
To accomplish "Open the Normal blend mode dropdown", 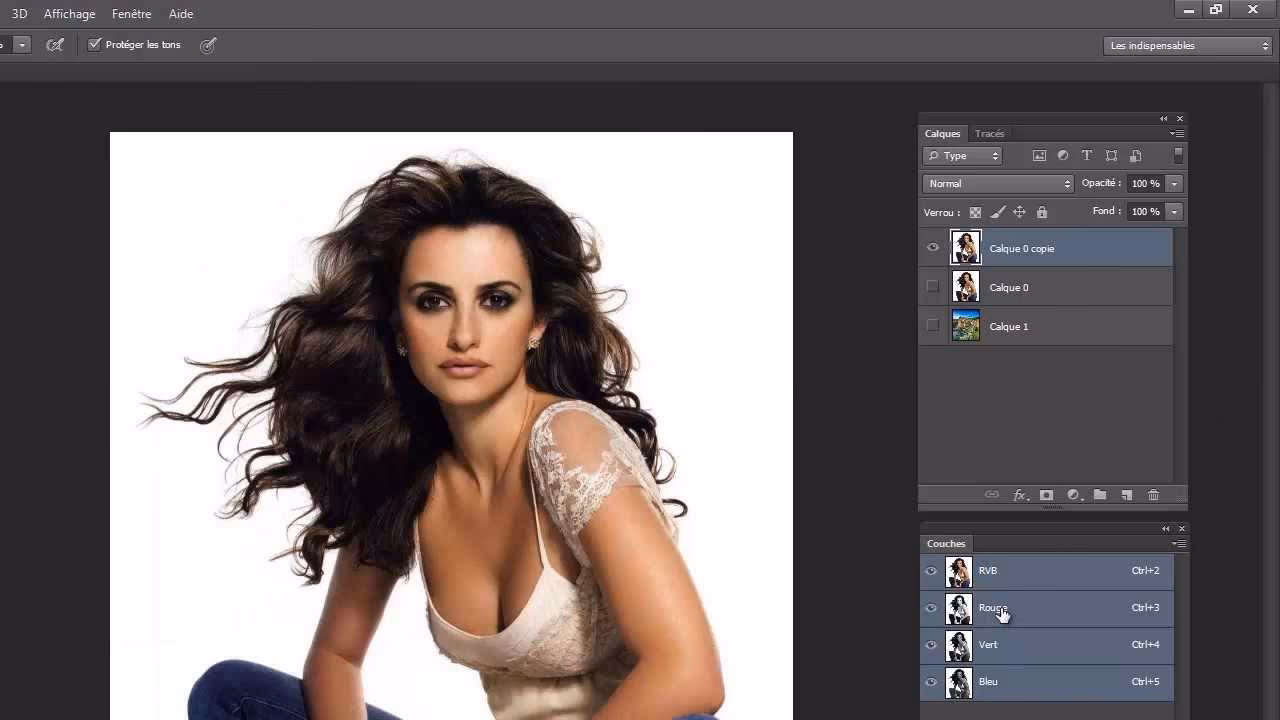I will pos(997,183).
